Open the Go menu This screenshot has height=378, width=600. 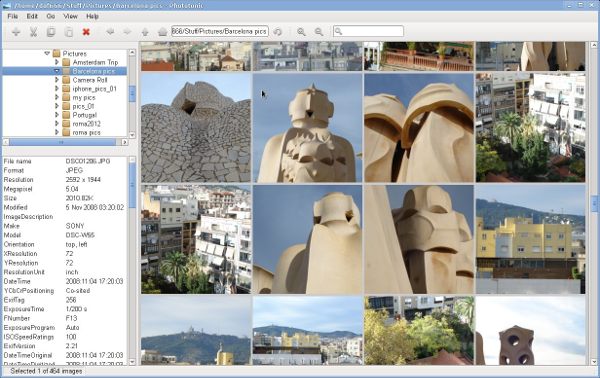[x=51, y=16]
